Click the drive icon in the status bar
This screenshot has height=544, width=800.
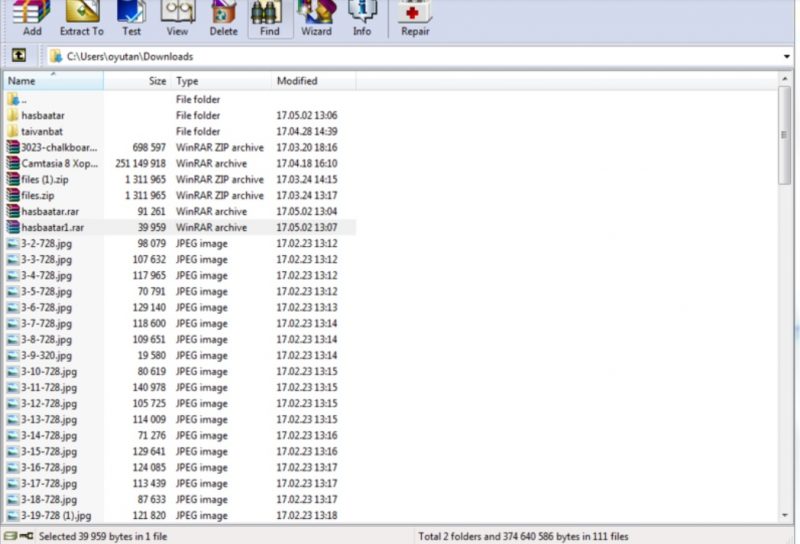click(x=11, y=536)
